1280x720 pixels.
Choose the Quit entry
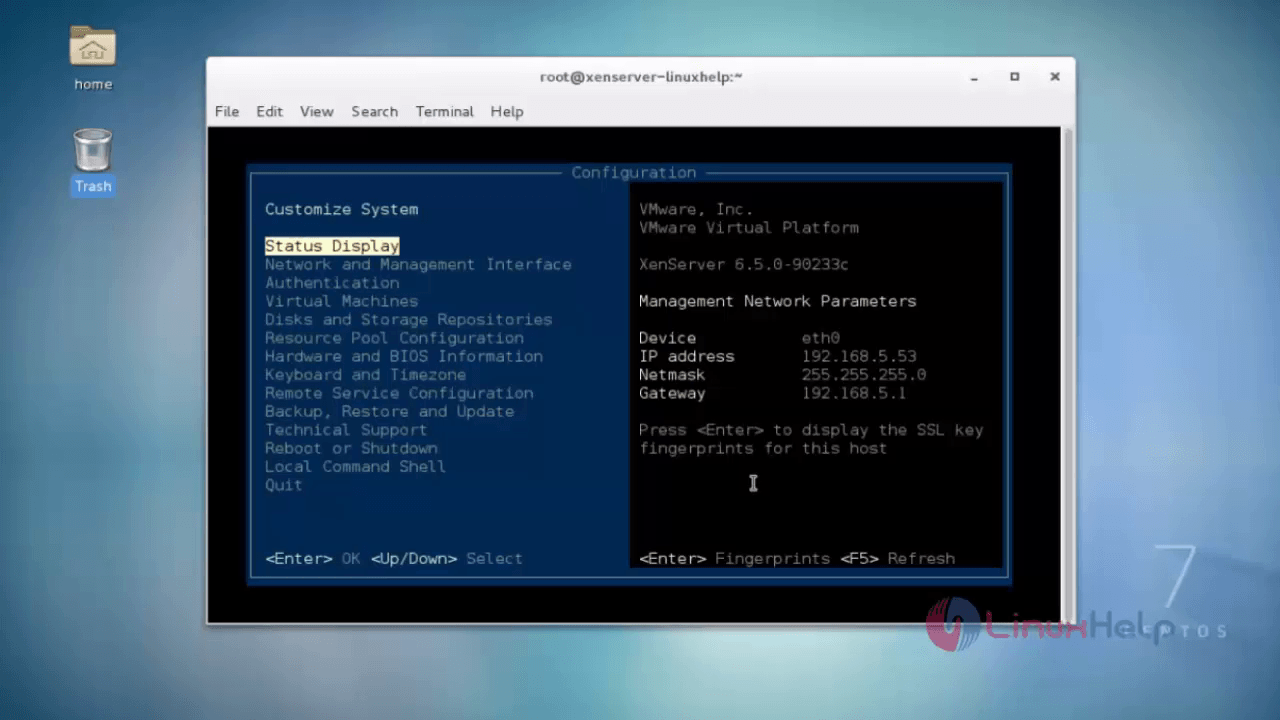pos(283,485)
